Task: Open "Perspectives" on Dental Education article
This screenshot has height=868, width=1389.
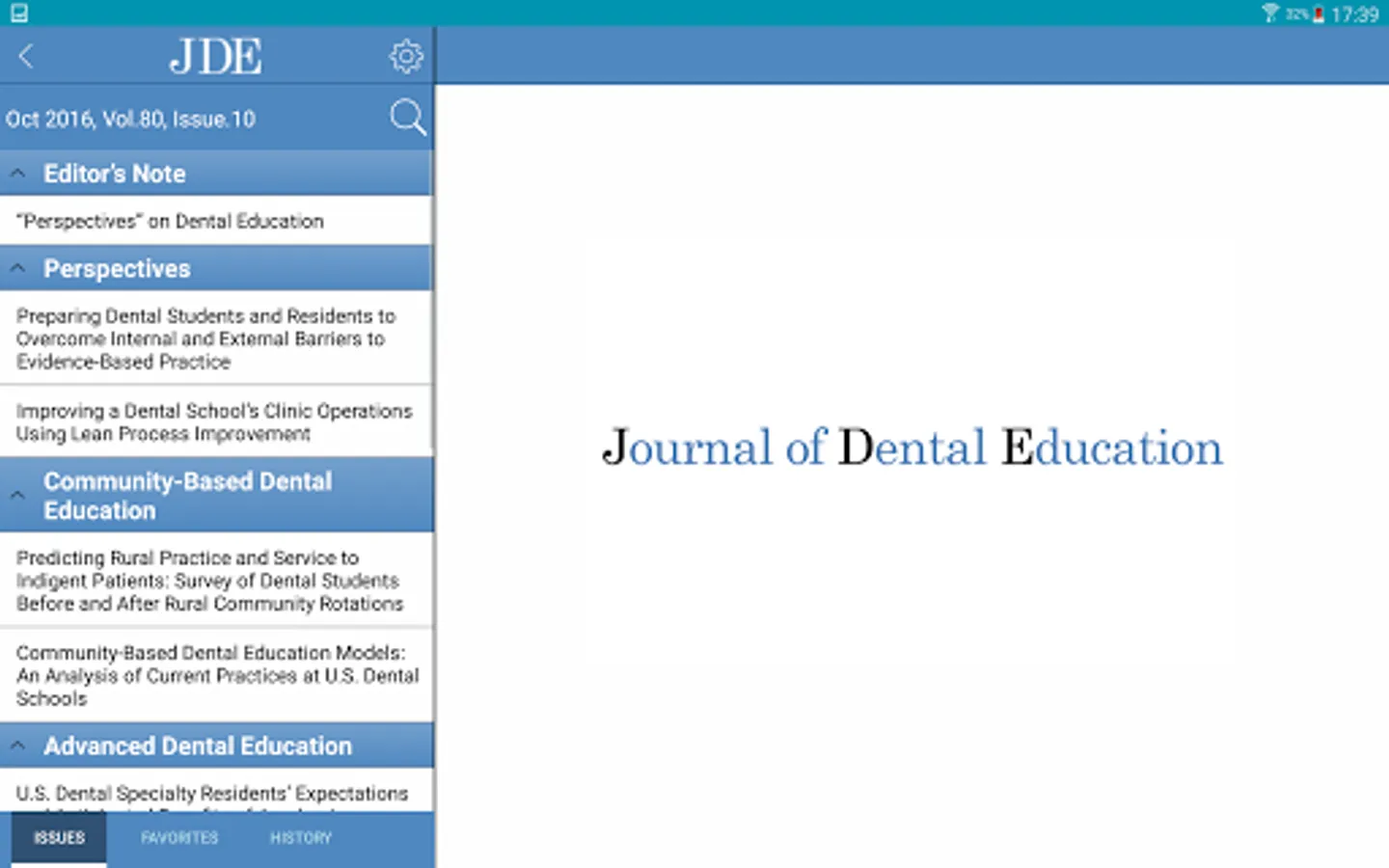Action: pos(217,221)
